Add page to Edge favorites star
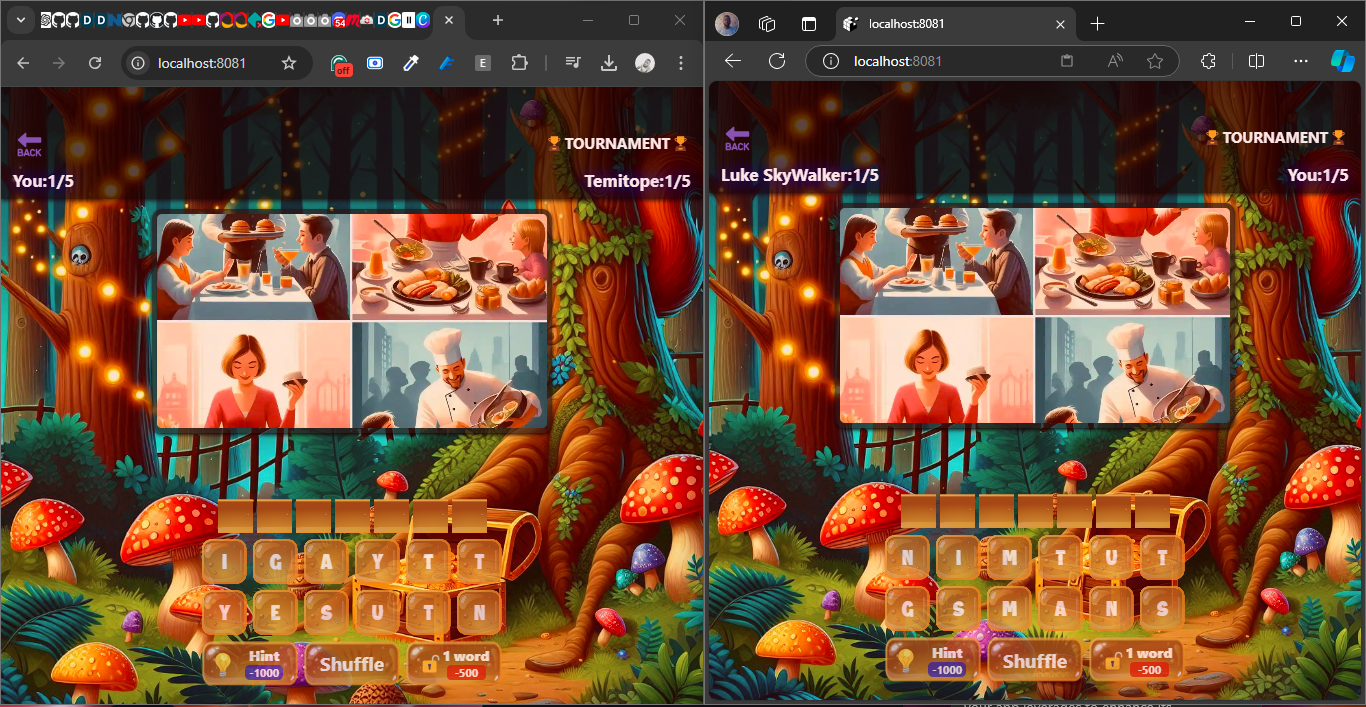This screenshot has height=707, width=1366. pos(1155,61)
